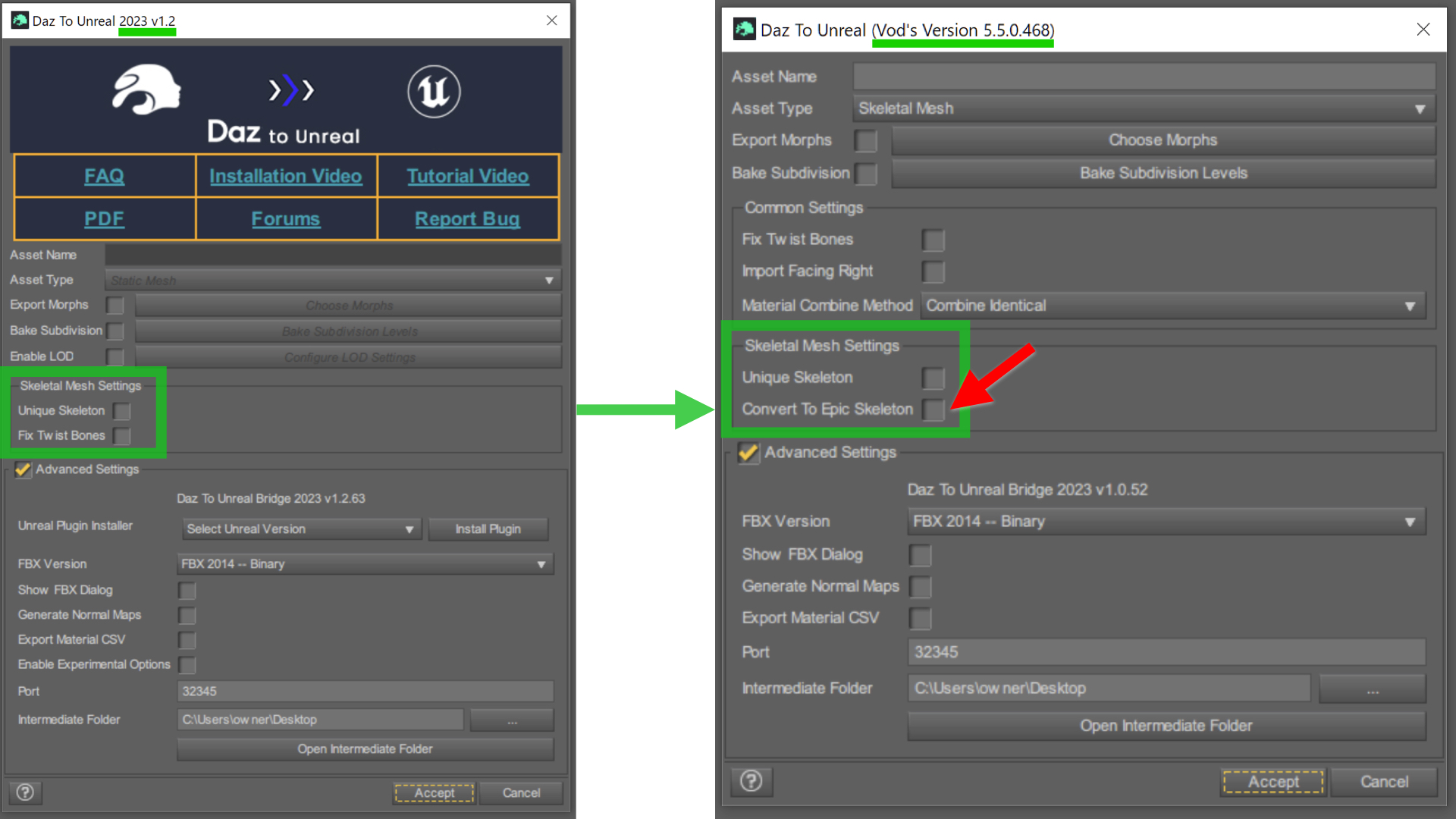
Task: Click Port field in Vod's Version dialog
Action: click(x=1166, y=652)
